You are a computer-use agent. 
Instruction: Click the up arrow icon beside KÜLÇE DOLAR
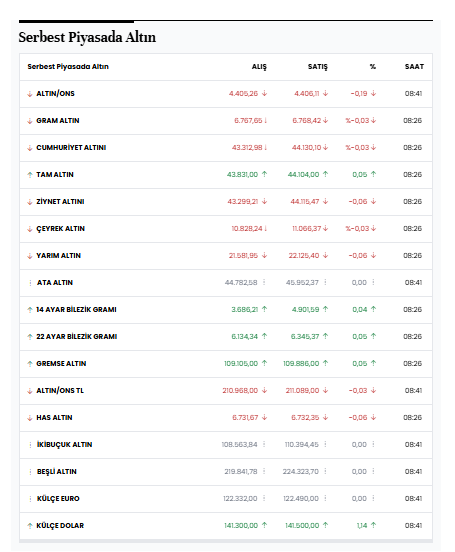coord(30,526)
